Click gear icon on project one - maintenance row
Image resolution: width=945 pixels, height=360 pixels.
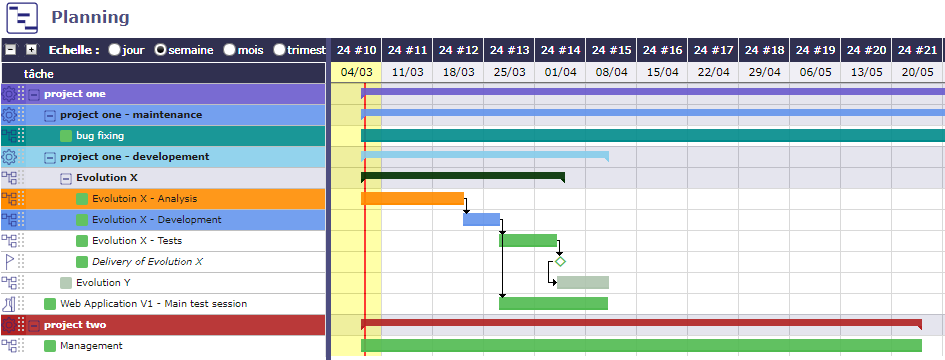click(9, 115)
